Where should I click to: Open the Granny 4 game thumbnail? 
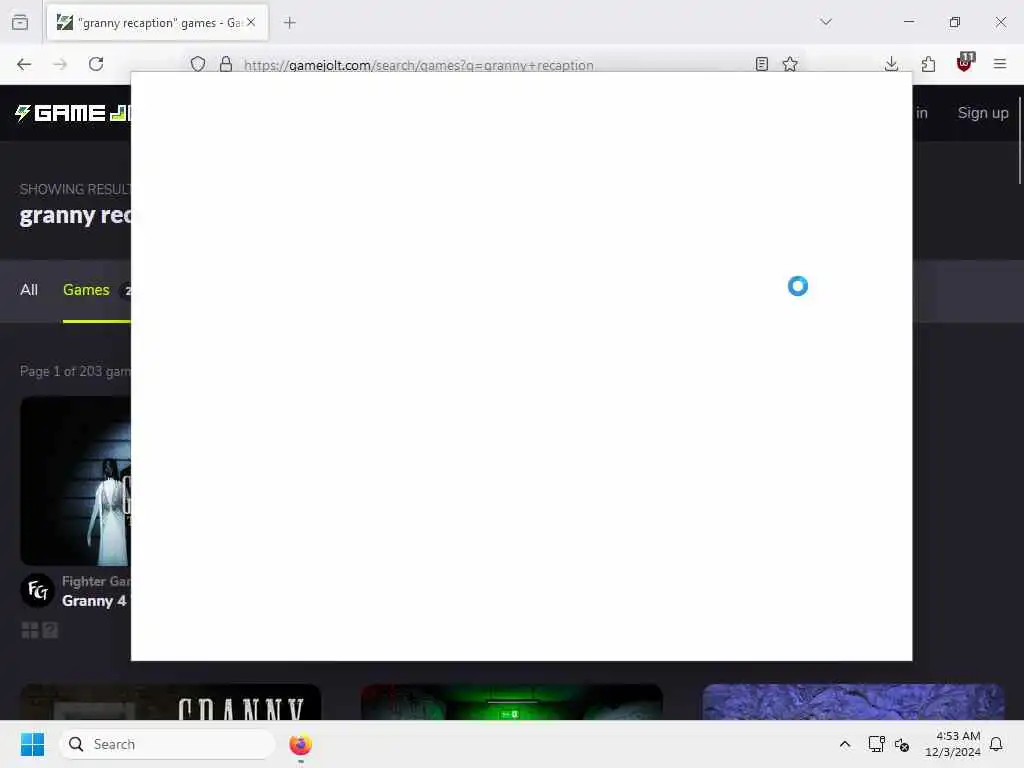pyautogui.click(x=76, y=481)
